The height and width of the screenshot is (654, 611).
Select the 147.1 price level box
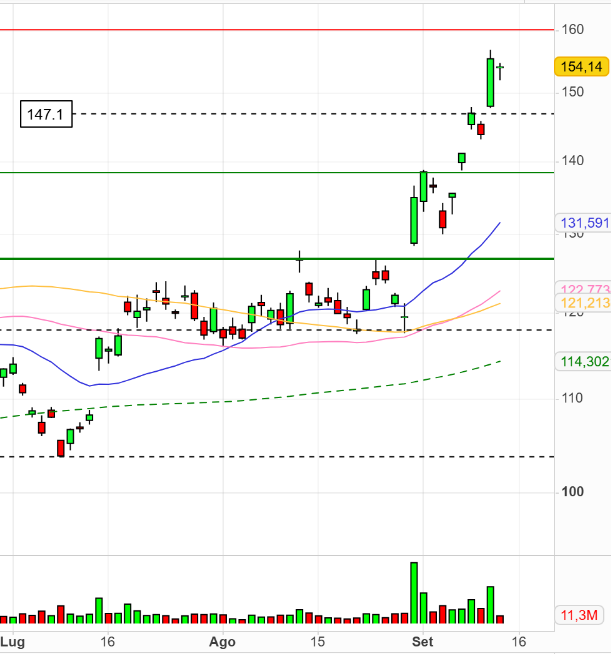pos(46,114)
